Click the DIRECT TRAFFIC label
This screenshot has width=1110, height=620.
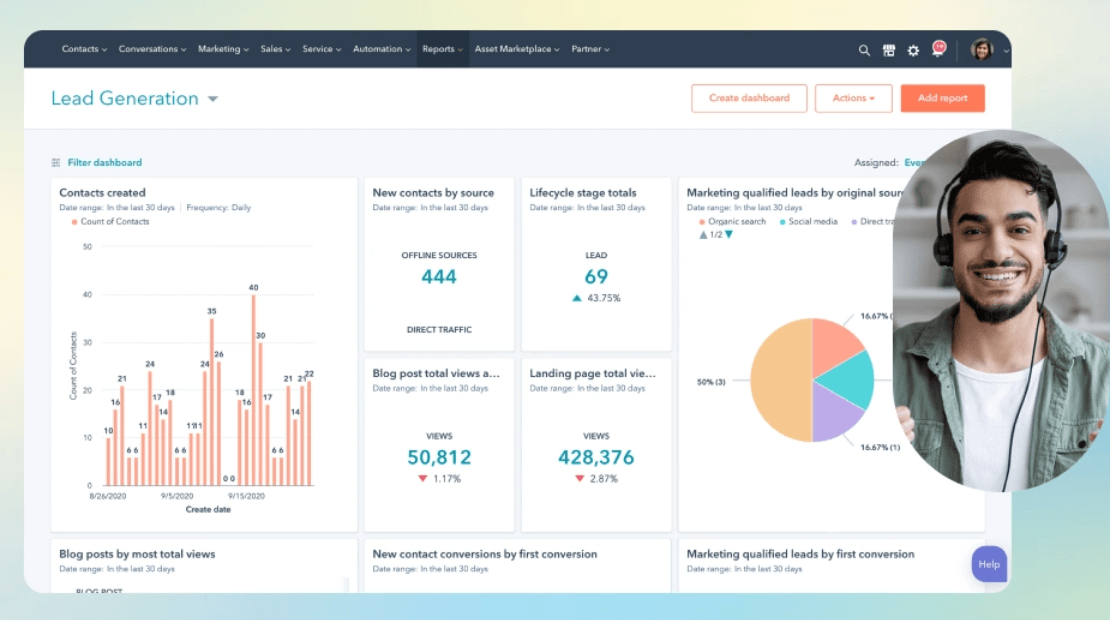(x=439, y=330)
